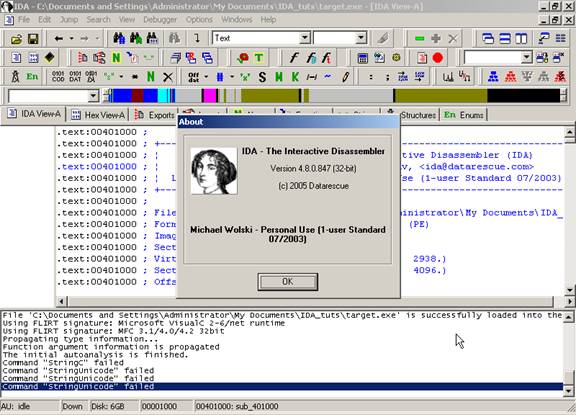The width and height of the screenshot is (576, 415).
Task: Click the first red hierarchy chart icon
Action: coord(510,76)
